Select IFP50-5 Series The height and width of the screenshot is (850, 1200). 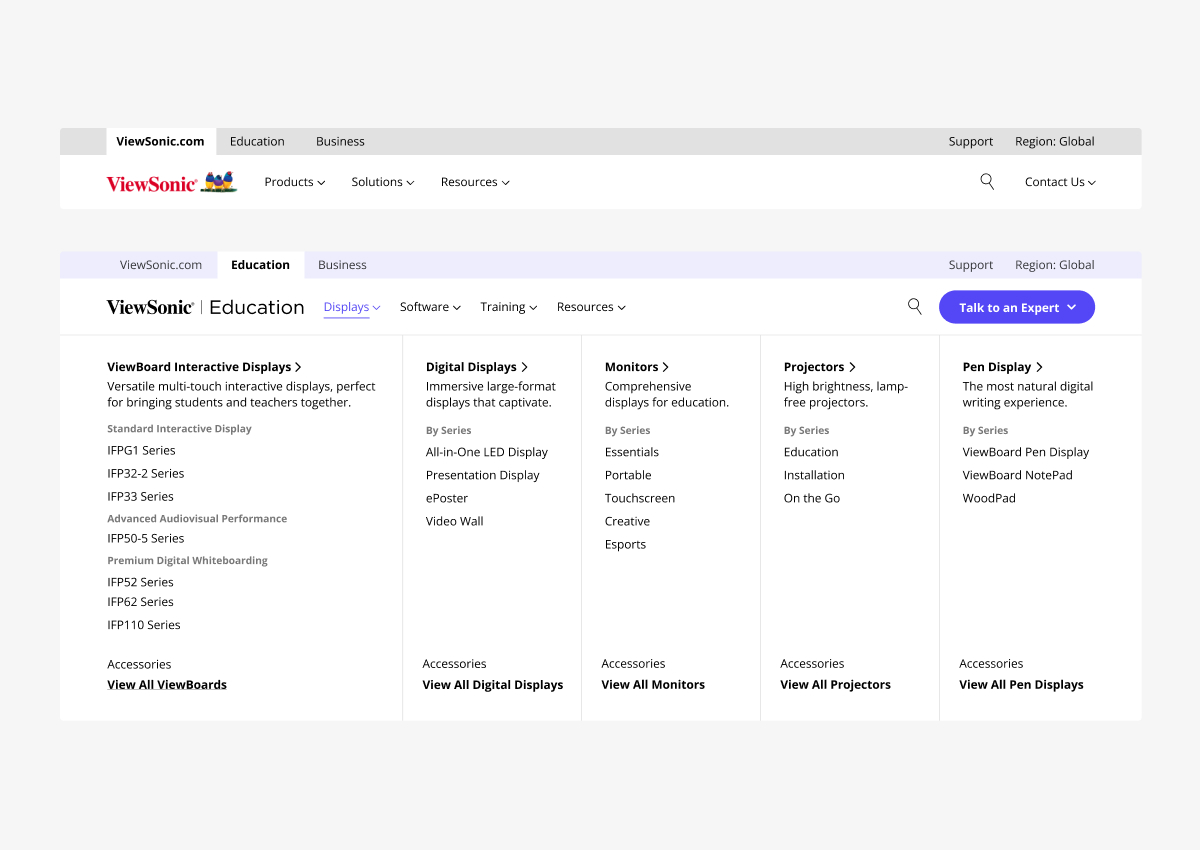click(146, 538)
